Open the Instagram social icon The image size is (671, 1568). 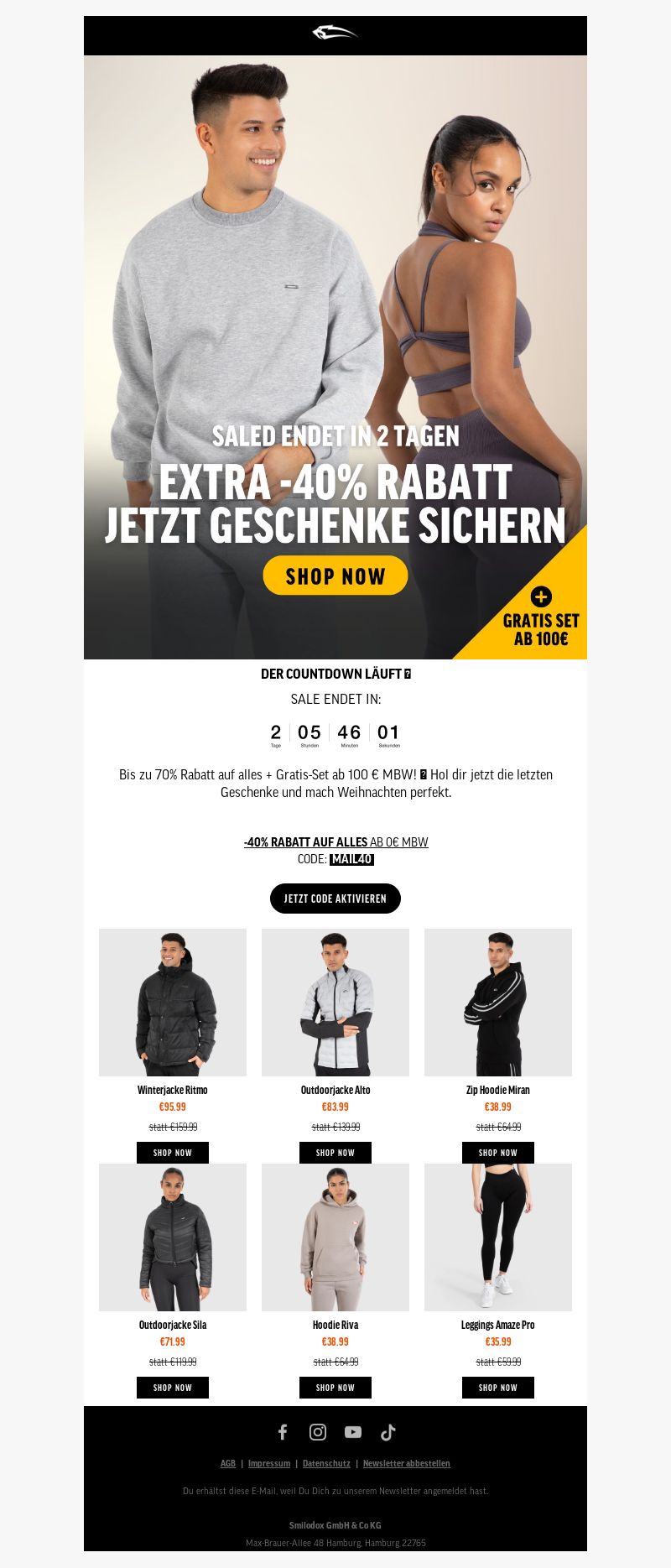318,1432
